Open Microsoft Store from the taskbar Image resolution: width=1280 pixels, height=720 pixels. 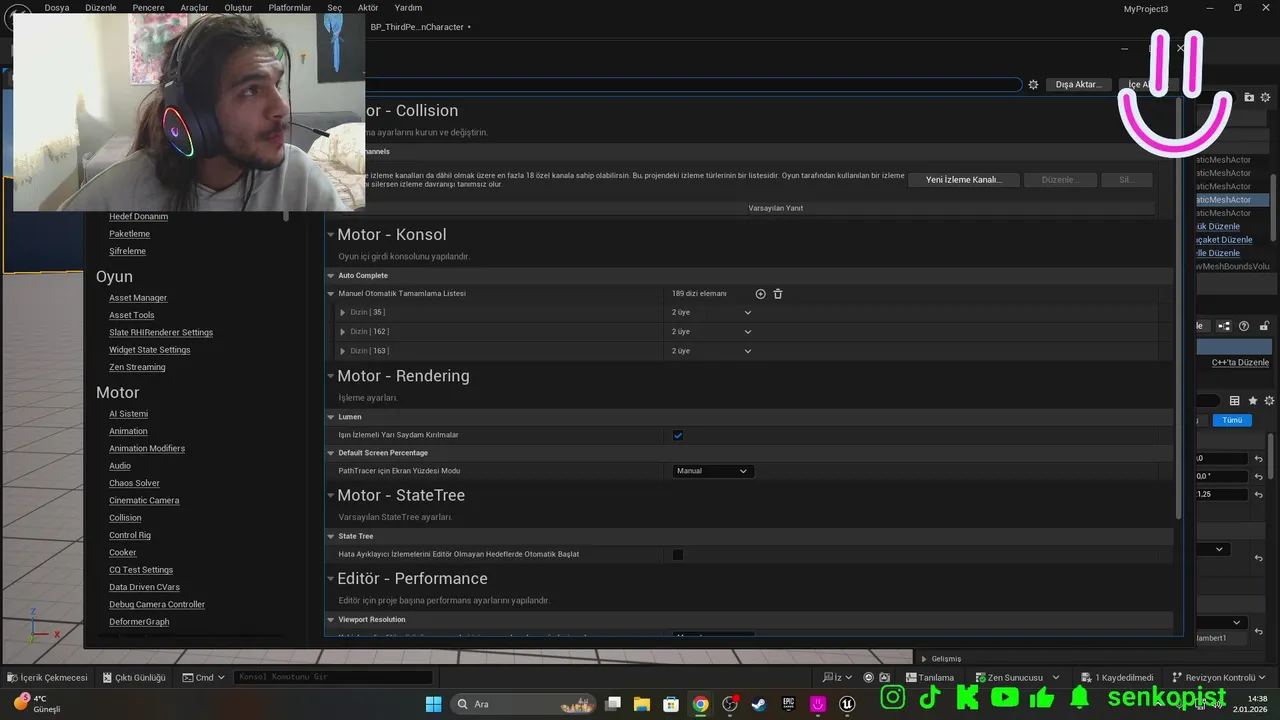point(672,704)
